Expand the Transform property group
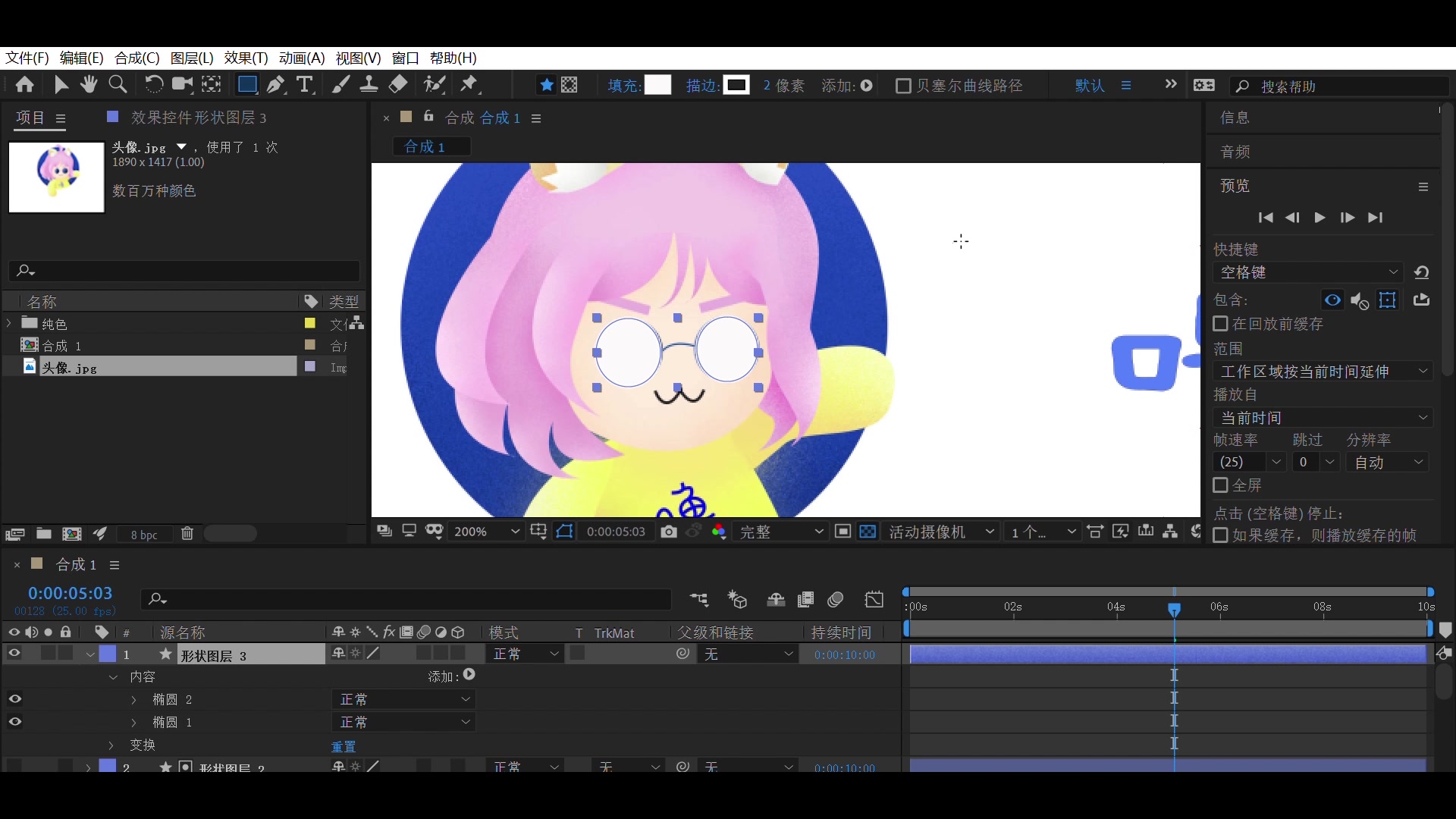1456x819 pixels. click(111, 745)
